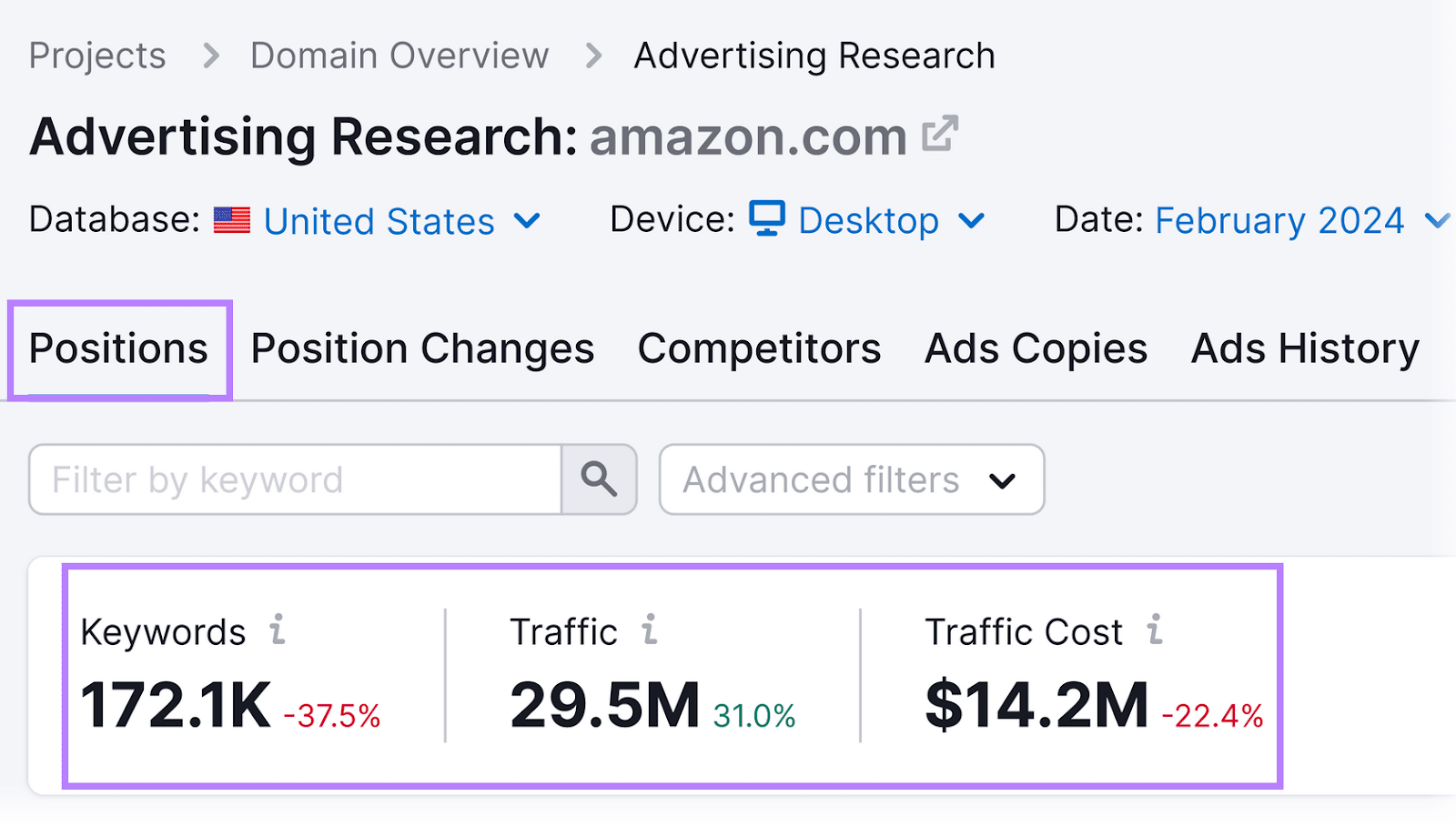The width and height of the screenshot is (1456, 826).
Task: Click the search magnifier in the keyword filter
Action: pos(598,479)
